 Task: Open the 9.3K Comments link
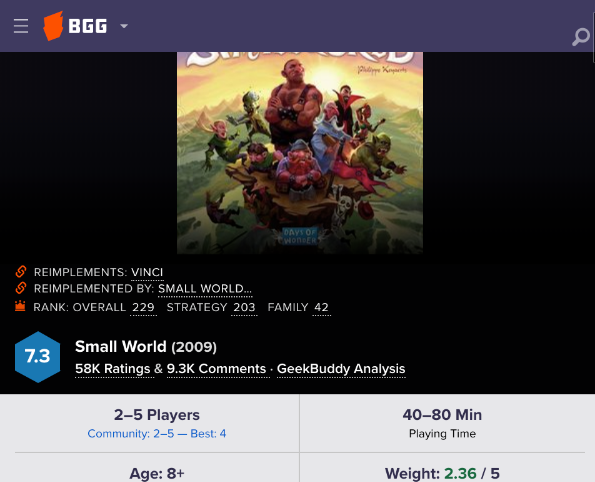coord(217,369)
